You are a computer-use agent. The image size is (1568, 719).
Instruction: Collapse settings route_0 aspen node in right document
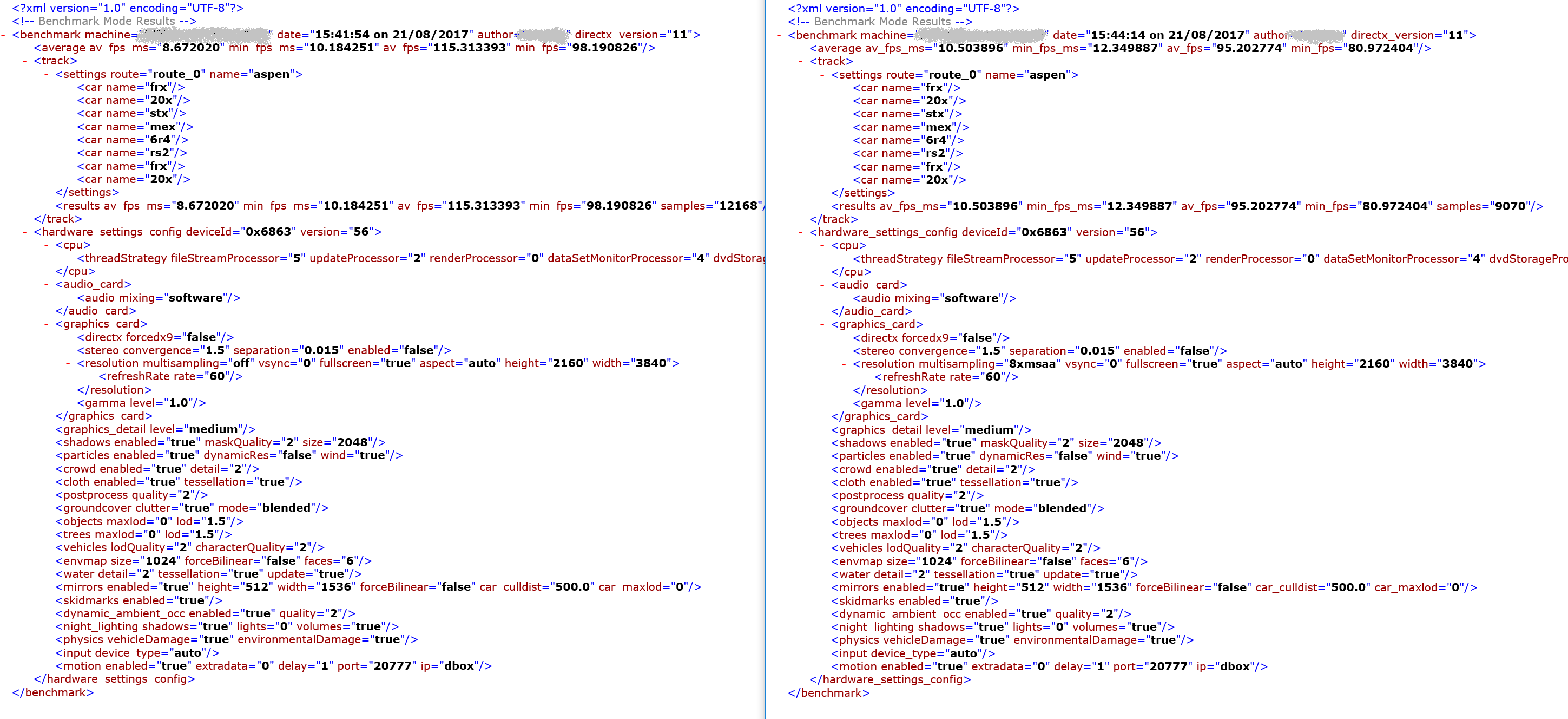coord(823,75)
